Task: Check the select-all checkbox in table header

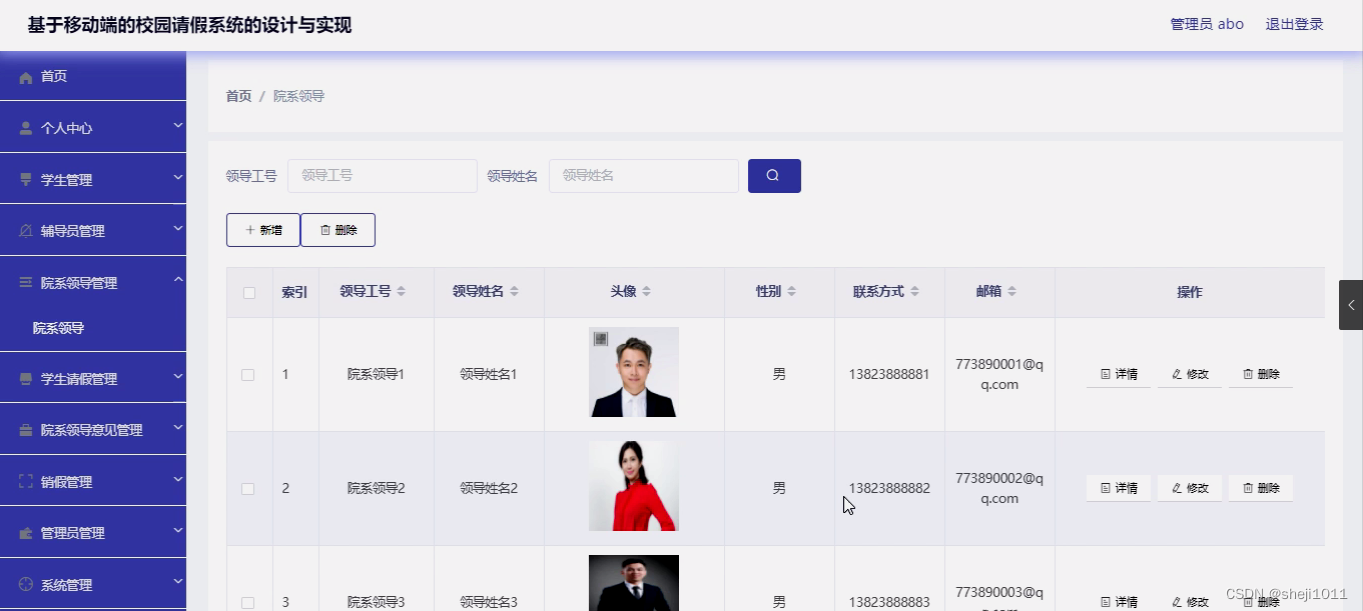Action: 248,291
